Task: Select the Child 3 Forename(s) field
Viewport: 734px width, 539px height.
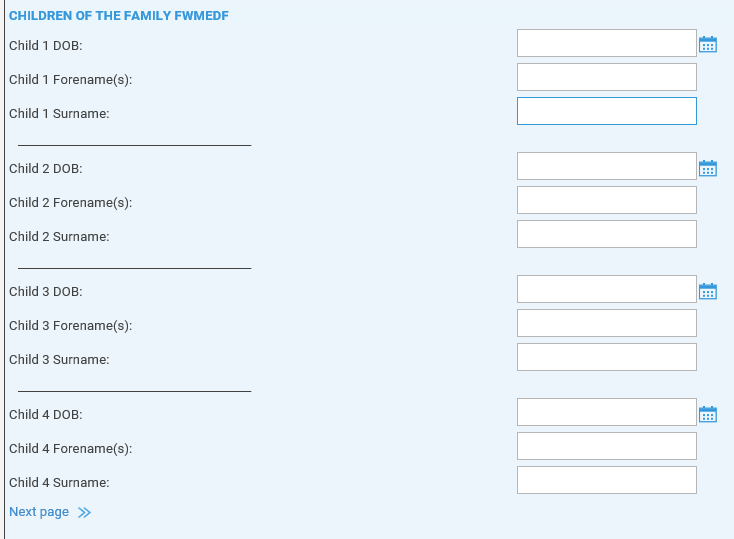Action: point(607,323)
